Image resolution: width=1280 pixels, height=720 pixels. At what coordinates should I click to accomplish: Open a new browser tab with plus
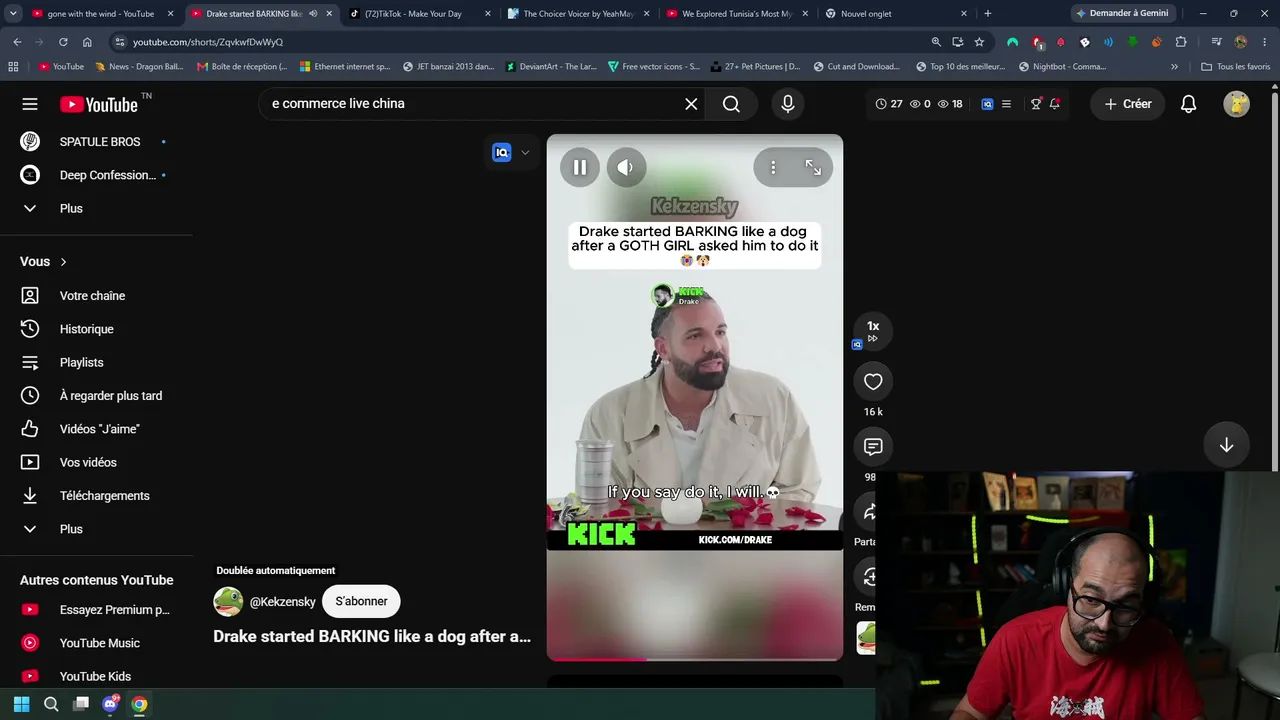pyautogui.click(x=988, y=14)
